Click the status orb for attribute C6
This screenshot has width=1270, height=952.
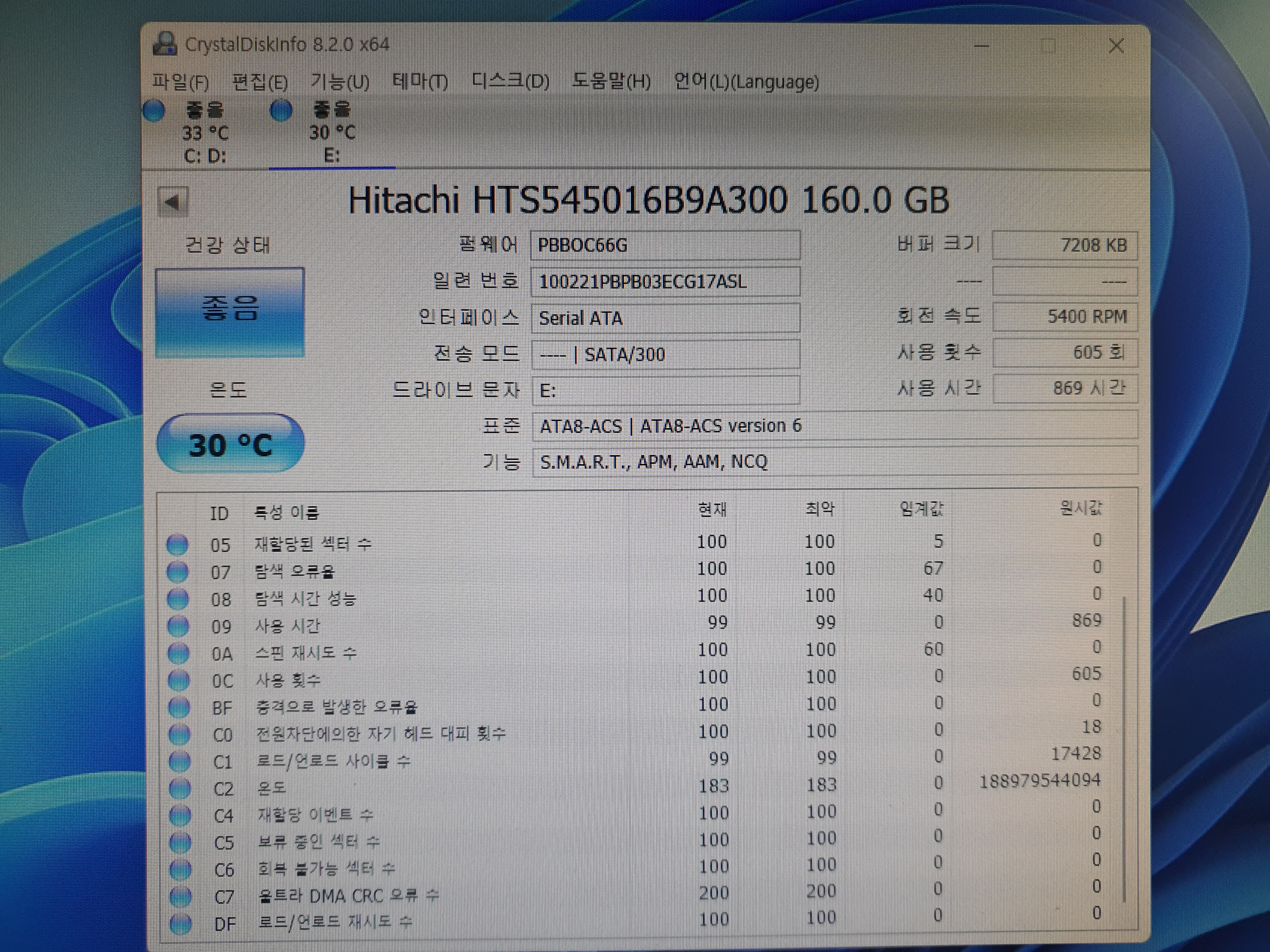click(181, 870)
